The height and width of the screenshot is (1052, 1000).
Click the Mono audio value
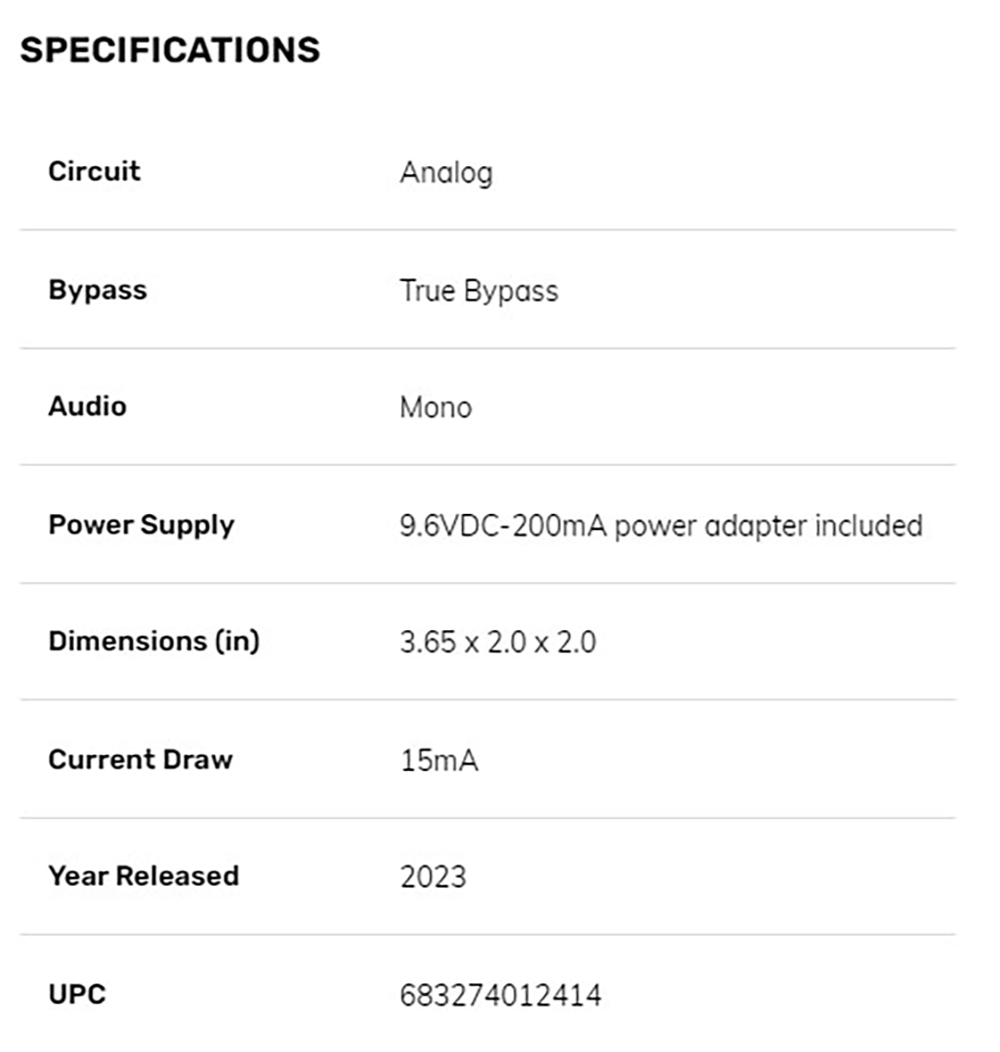pyautogui.click(x=436, y=408)
